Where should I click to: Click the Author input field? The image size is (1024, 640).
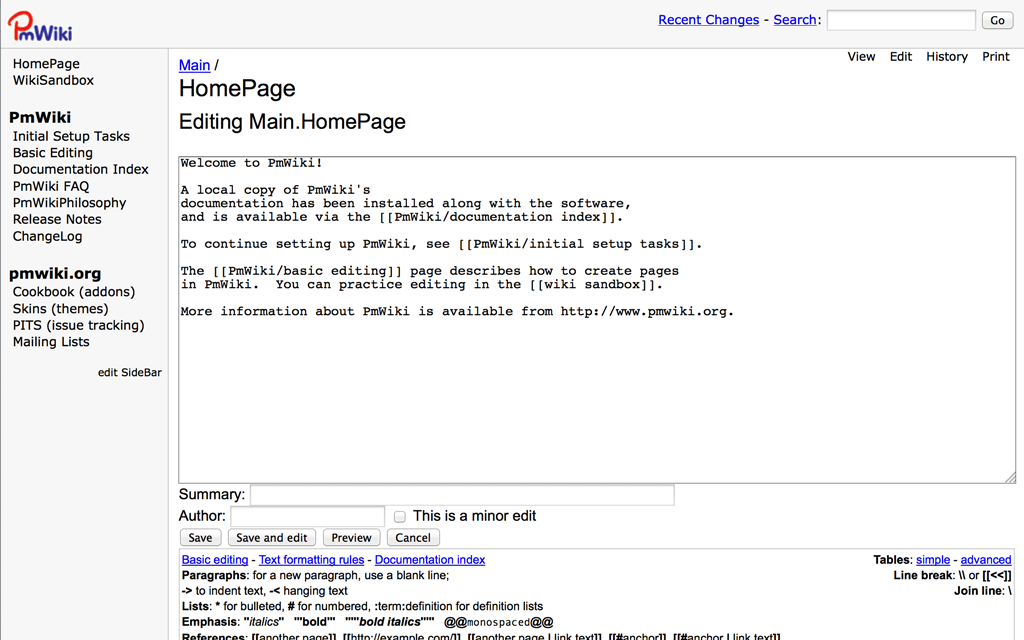307,517
